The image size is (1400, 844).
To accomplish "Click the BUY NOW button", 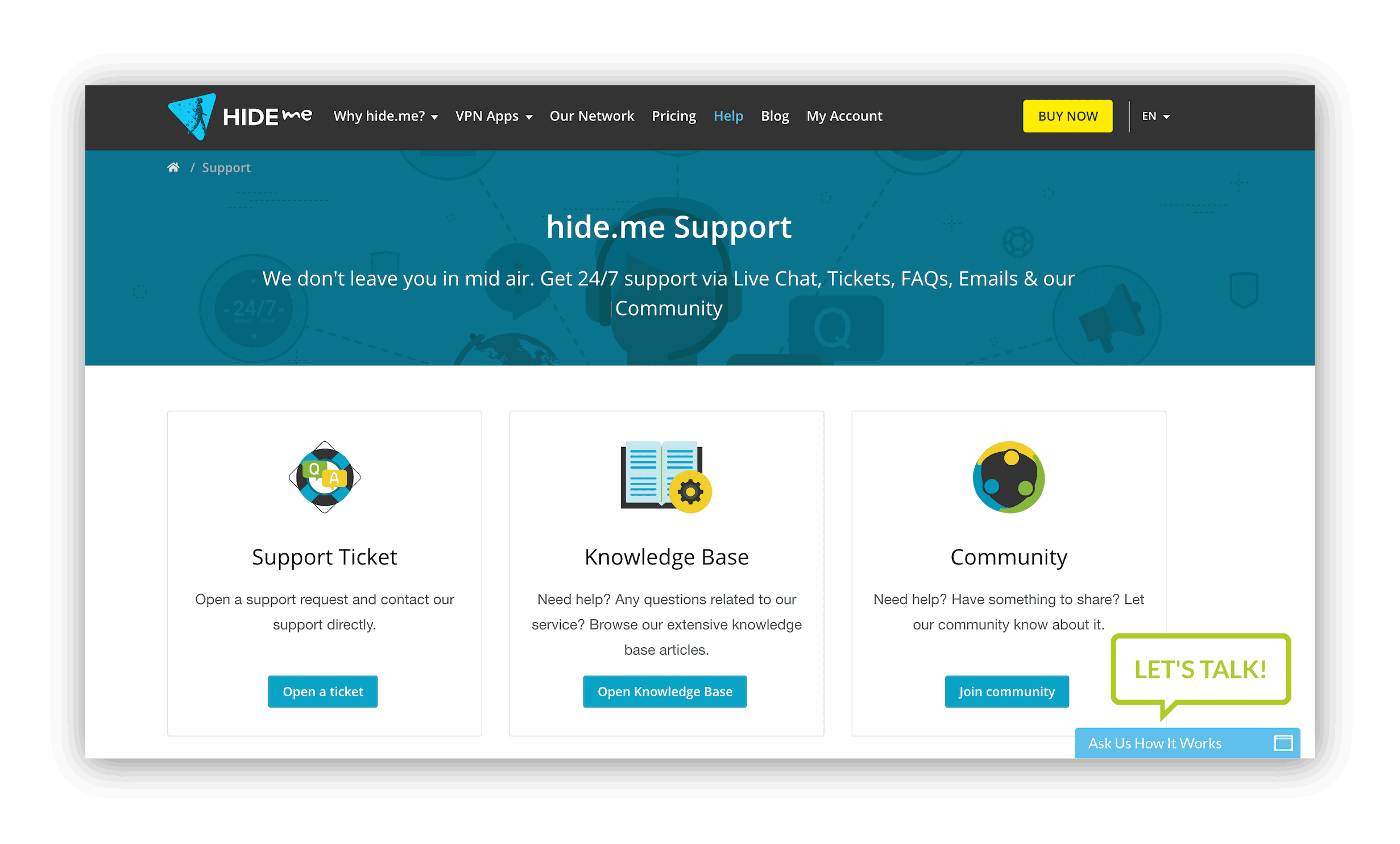I will 1068,116.
